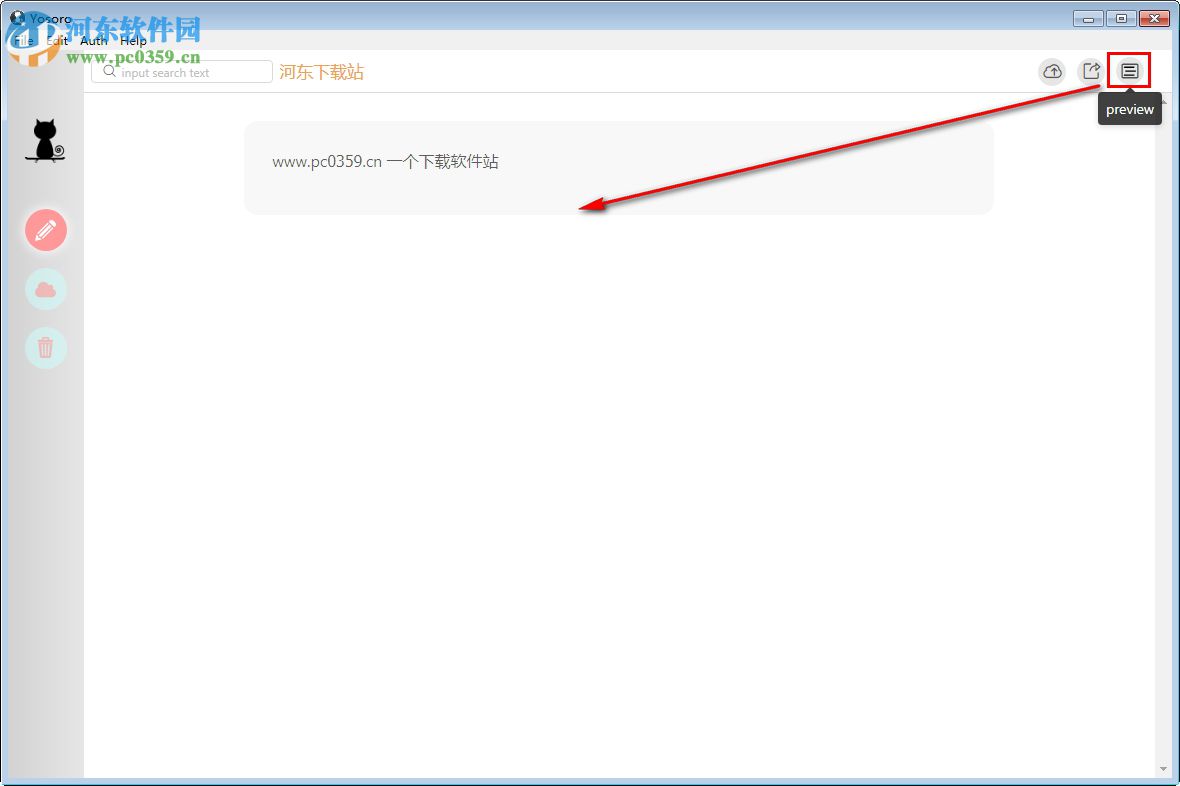The image size is (1180, 786).
Task: Click the black cat logo
Action: [45, 141]
